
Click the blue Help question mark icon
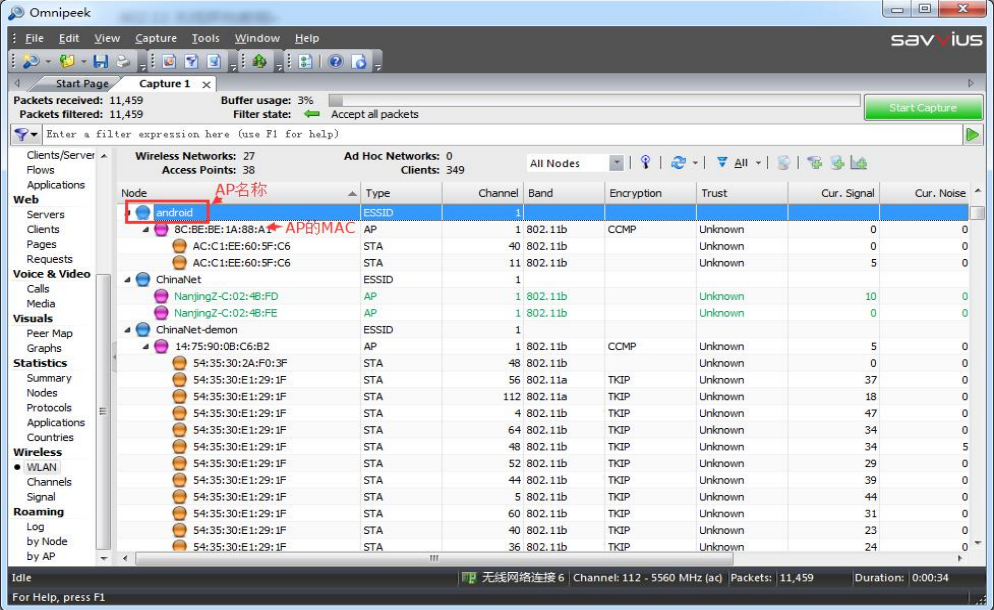(x=336, y=62)
